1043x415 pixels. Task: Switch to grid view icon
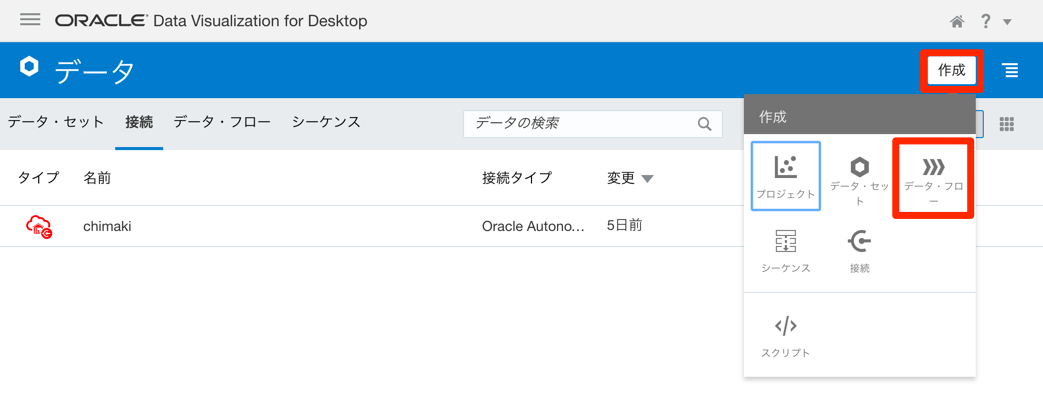[x=1006, y=124]
